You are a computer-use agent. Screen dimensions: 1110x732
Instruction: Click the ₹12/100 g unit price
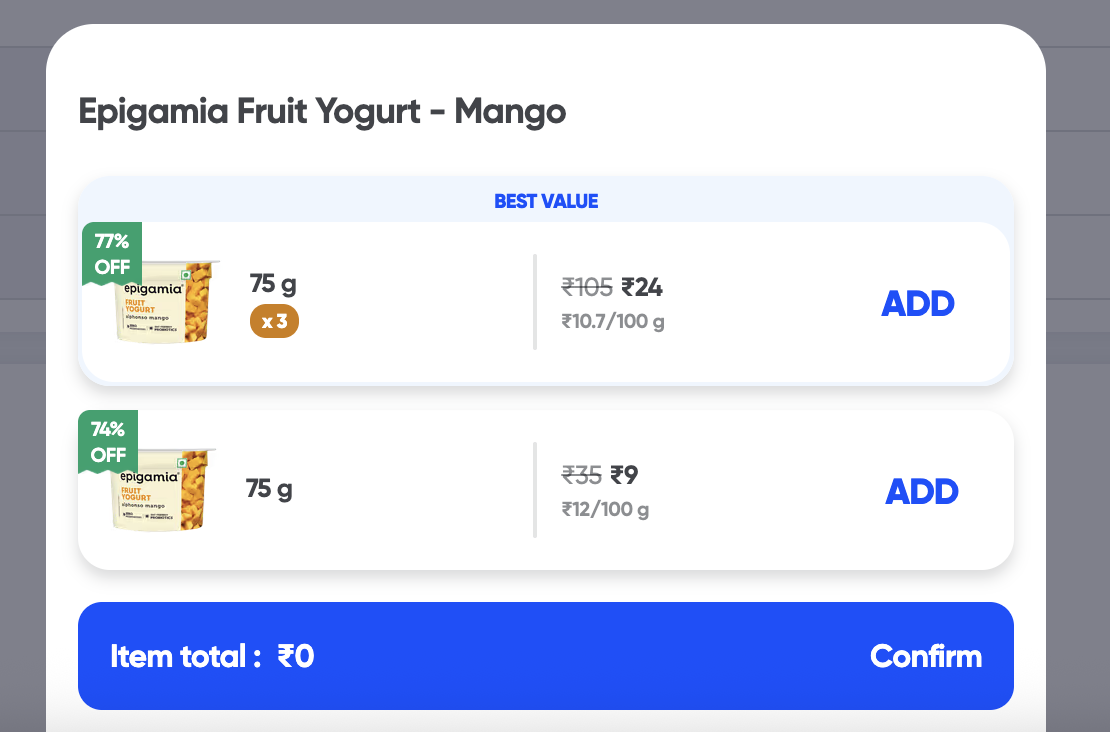click(x=605, y=509)
